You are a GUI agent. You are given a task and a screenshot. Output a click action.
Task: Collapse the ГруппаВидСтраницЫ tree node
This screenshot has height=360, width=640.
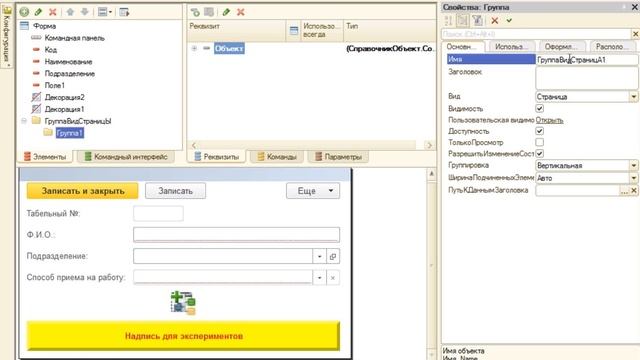coord(24,121)
